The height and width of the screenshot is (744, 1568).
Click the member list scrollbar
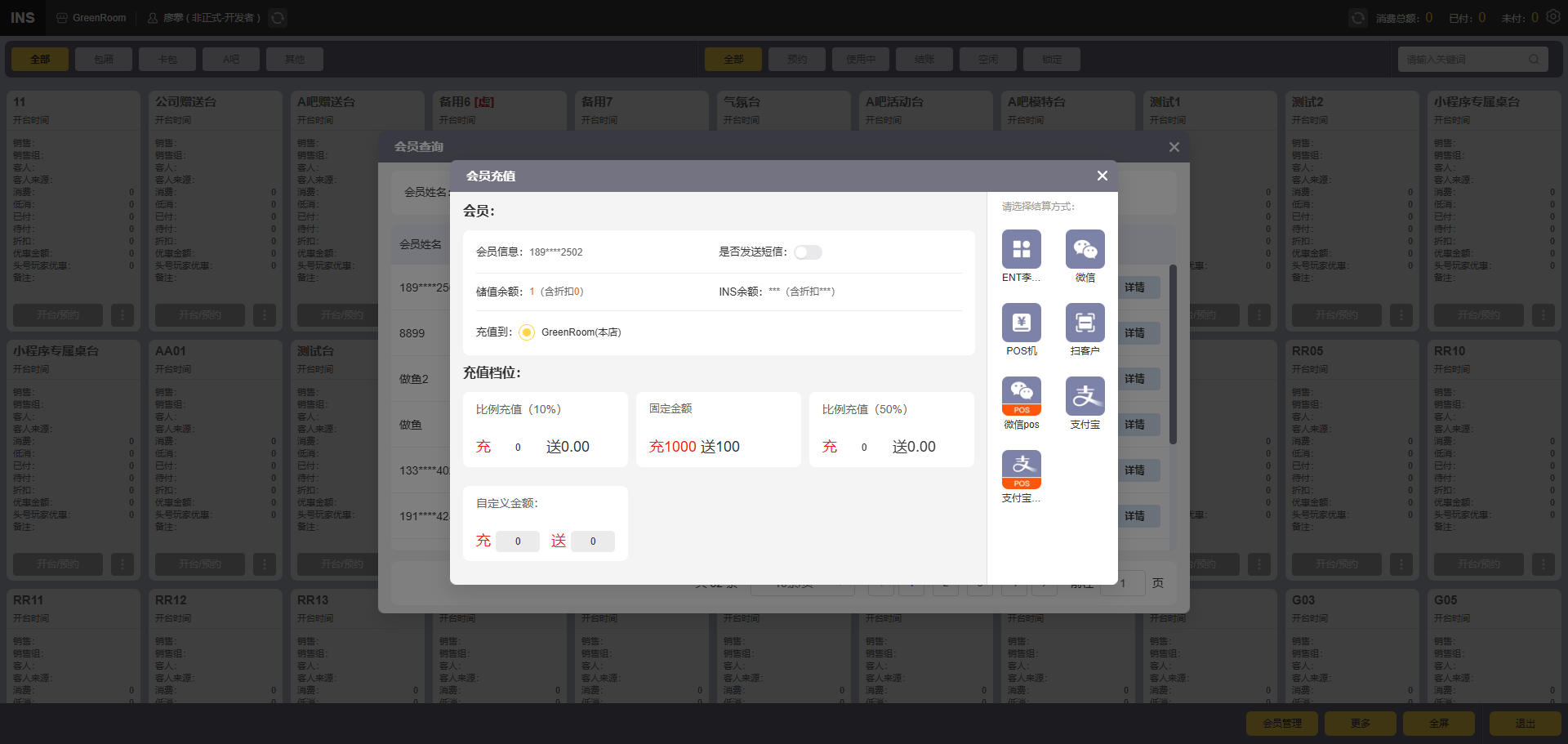pyautogui.click(x=1174, y=354)
